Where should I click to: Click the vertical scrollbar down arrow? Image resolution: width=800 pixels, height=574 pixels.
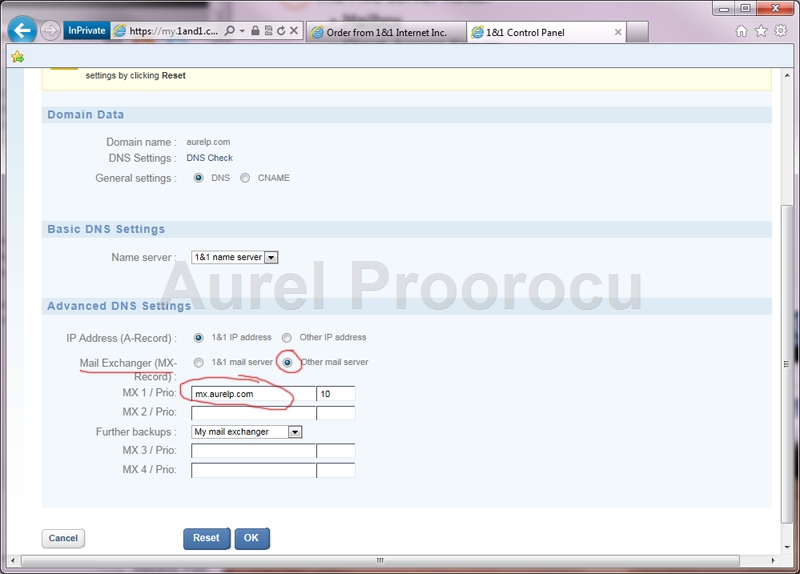tap(787, 546)
